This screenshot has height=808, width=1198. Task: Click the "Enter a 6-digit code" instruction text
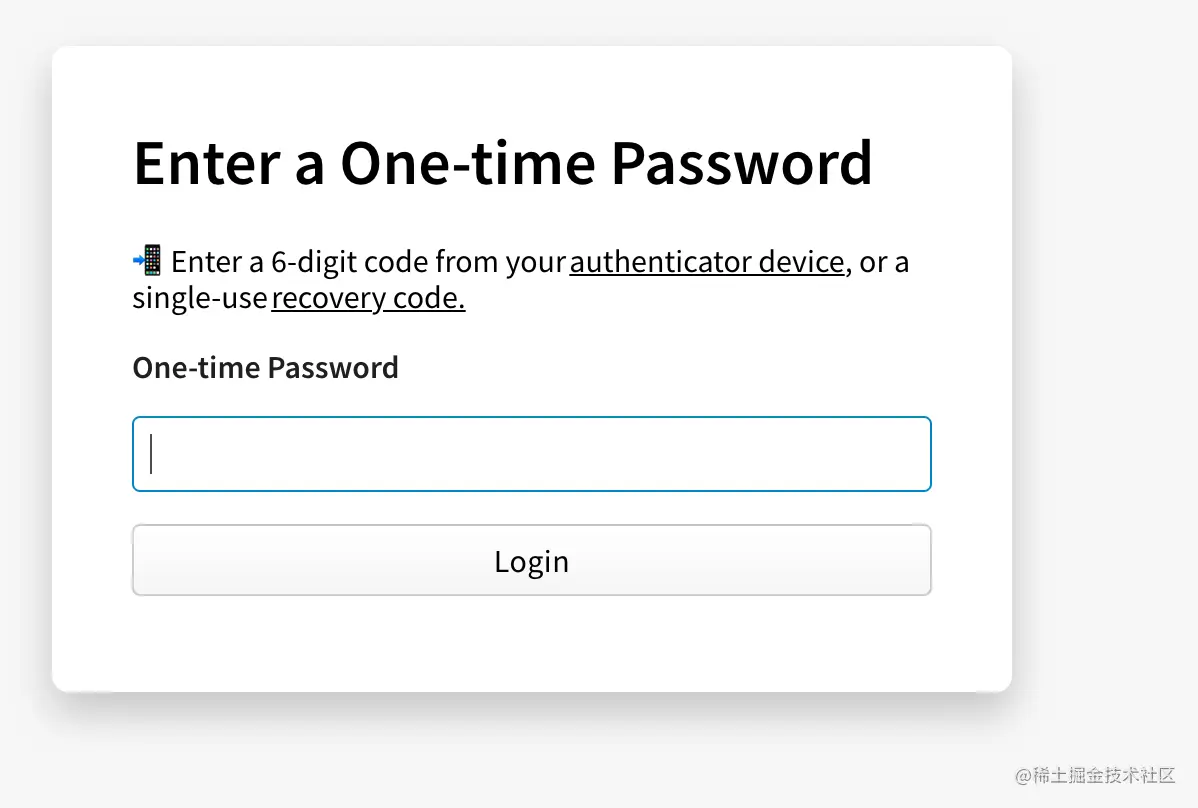click(301, 262)
